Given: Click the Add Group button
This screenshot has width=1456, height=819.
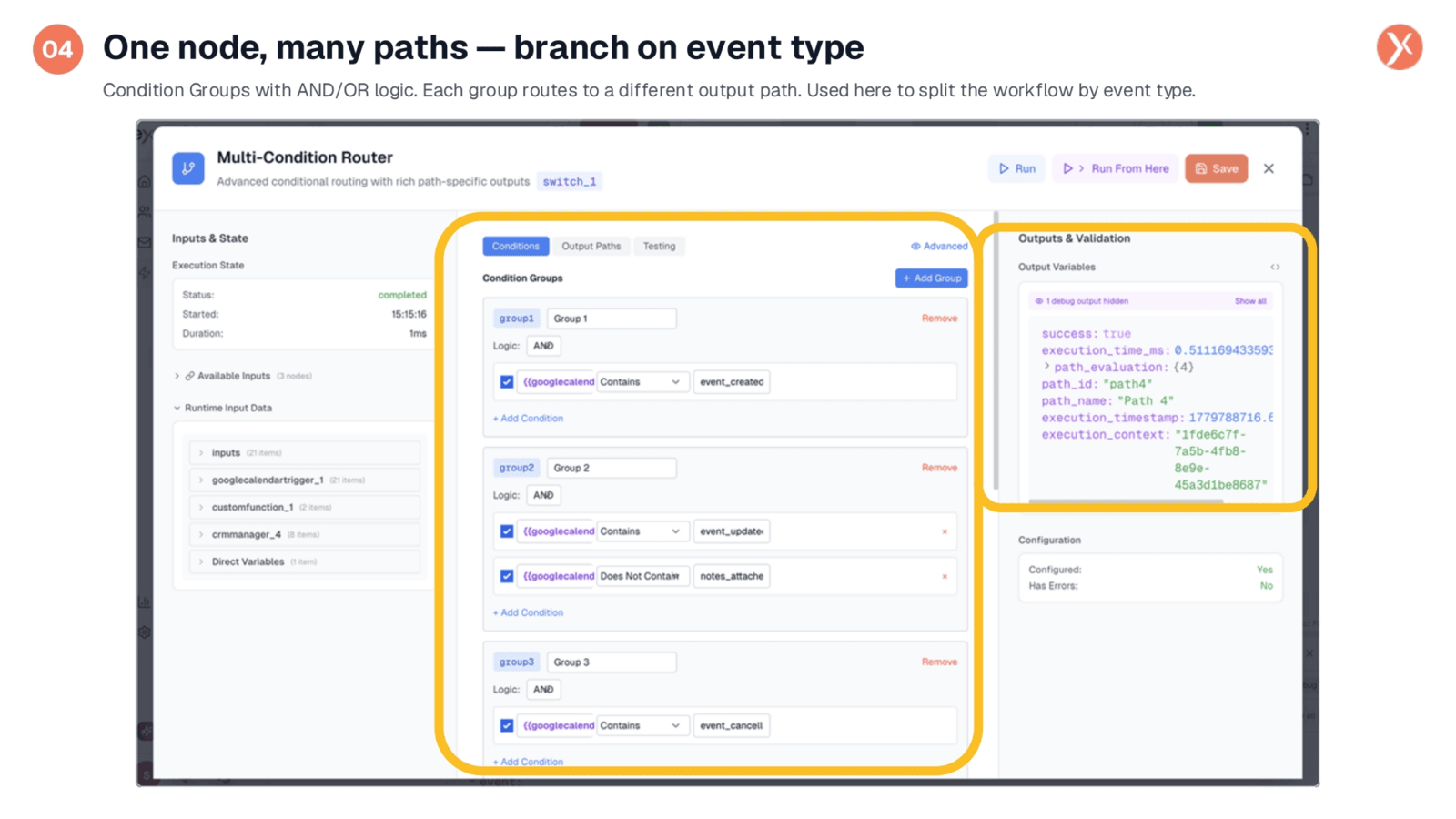Looking at the screenshot, I should click(x=931, y=278).
